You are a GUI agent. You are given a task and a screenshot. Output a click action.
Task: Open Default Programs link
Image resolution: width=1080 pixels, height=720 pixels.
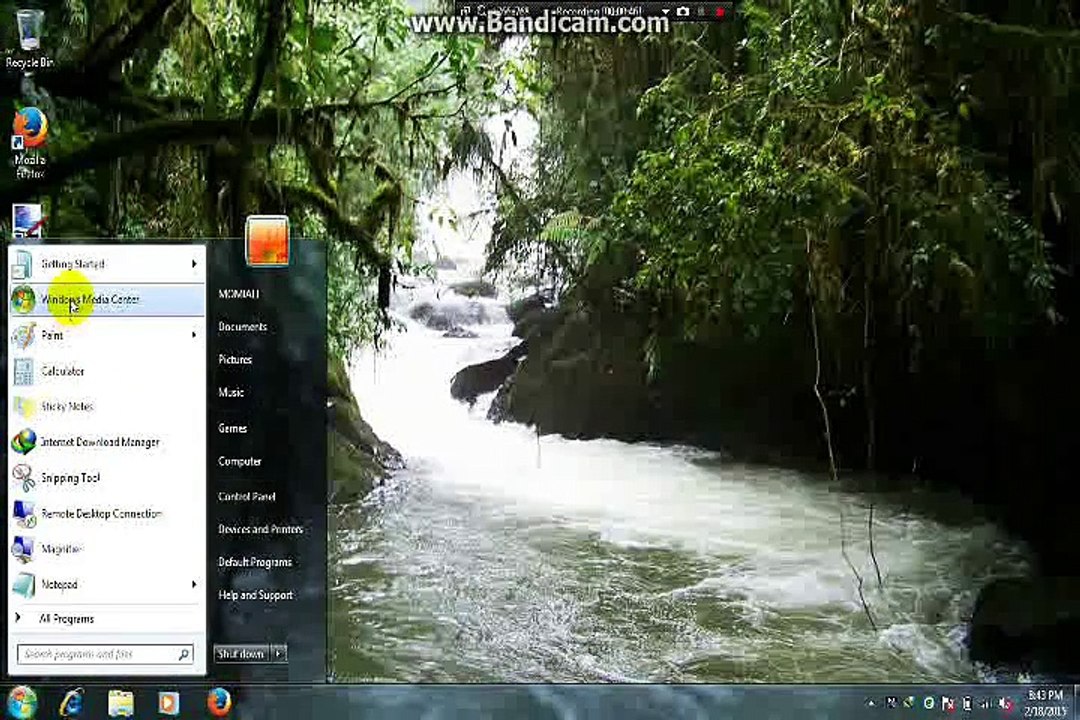click(x=255, y=562)
